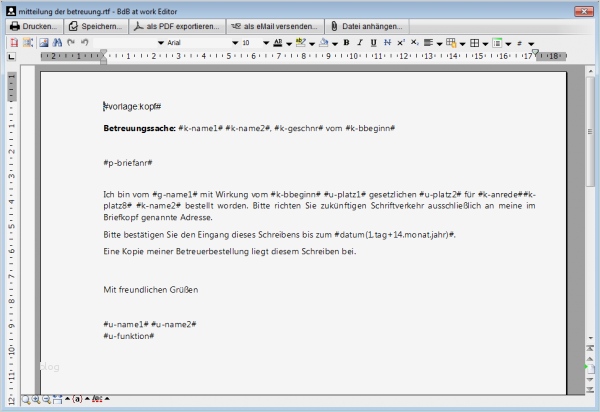Screen dimensions: 600x412
Task: Click the undo arrow icon
Action: click(85, 43)
